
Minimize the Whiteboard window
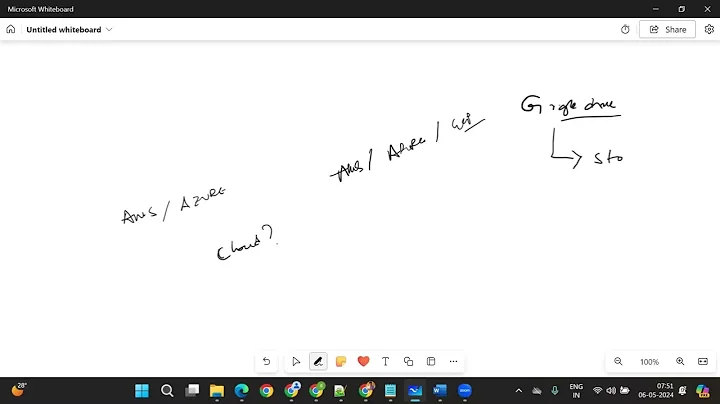pos(656,9)
